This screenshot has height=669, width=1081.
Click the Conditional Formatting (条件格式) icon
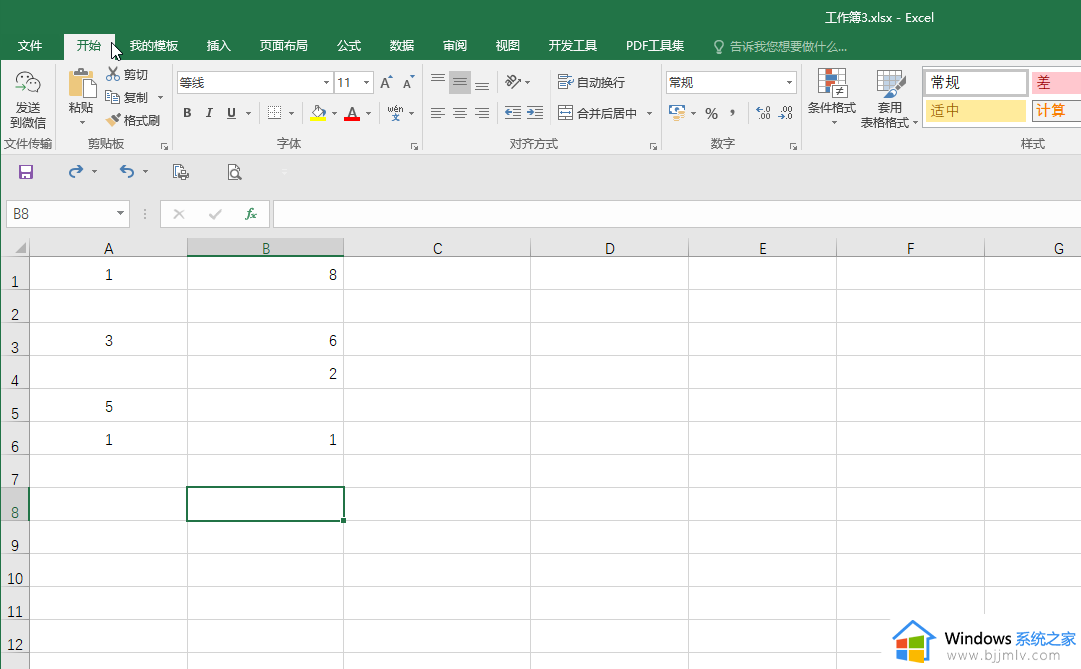point(831,84)
